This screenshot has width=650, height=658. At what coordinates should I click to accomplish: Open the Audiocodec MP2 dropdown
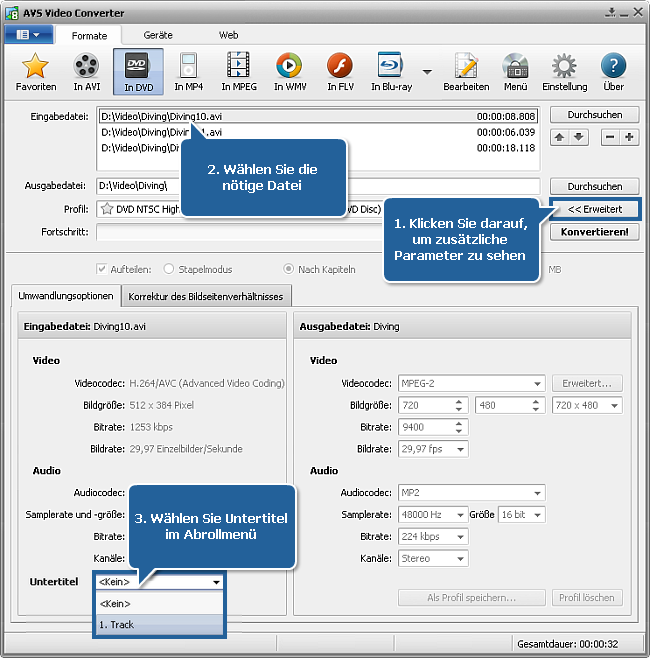pos(472,493)
